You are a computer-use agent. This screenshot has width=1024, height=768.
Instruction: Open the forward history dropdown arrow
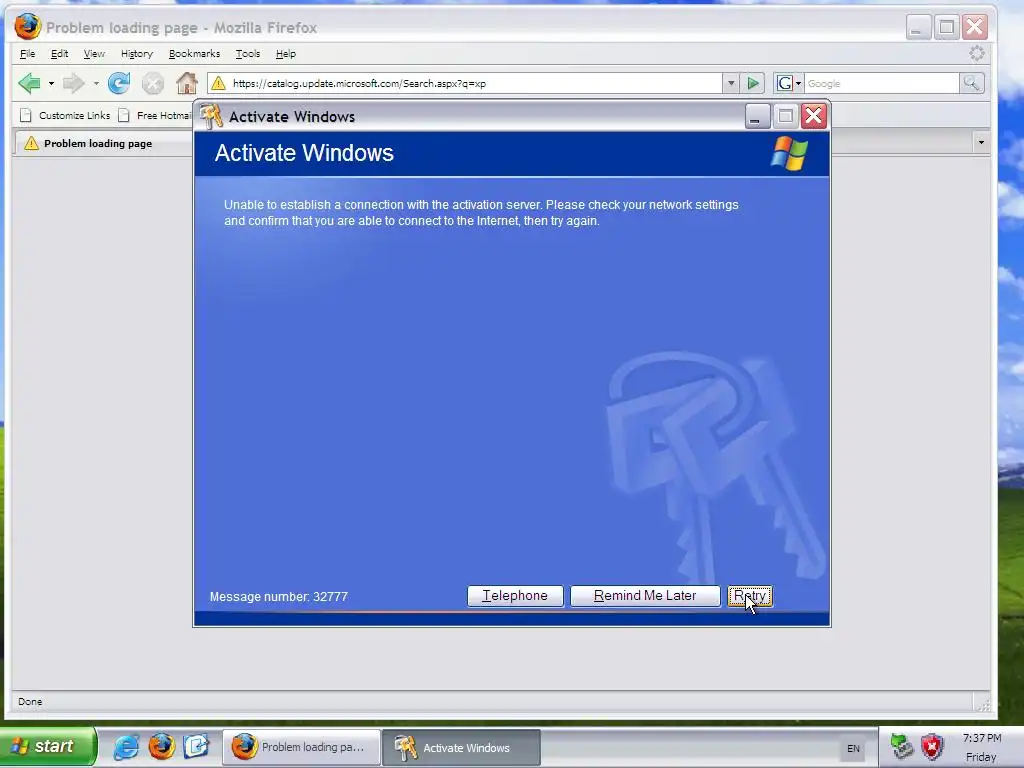pyautogui.click(x=96, y=84)
